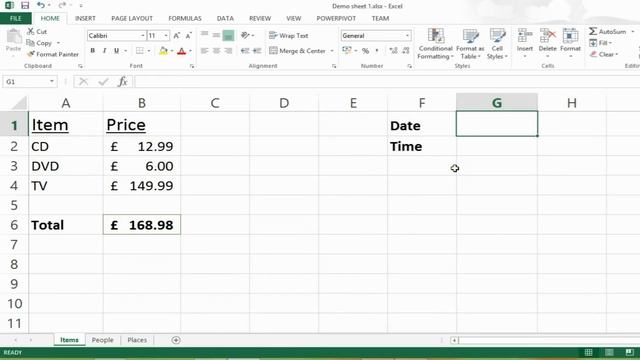Click the increase decimal icon
640x360 pixels.
[393, 51]
